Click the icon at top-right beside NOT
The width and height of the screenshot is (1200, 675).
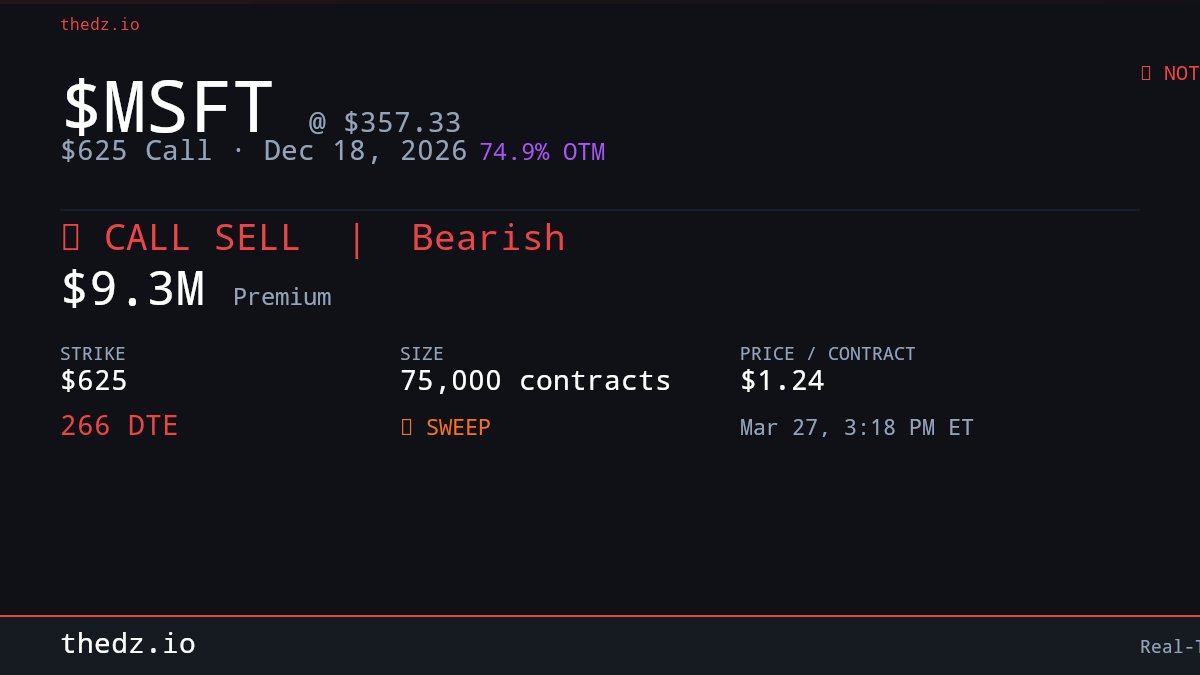[x=1146, y=73]
